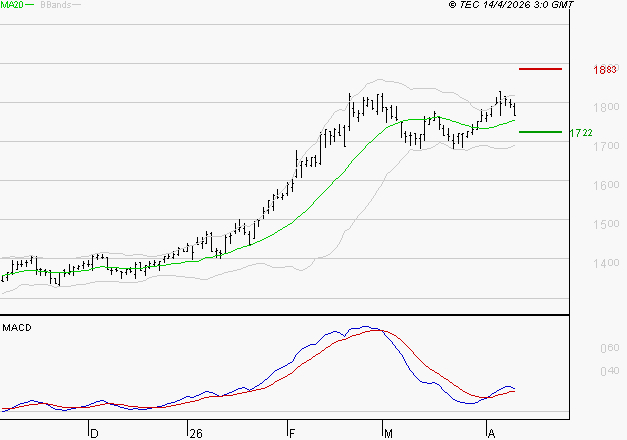Click the green support line marker
This screenshot has height=440, width=627.
pyautogui.click(x=540, y=132)
